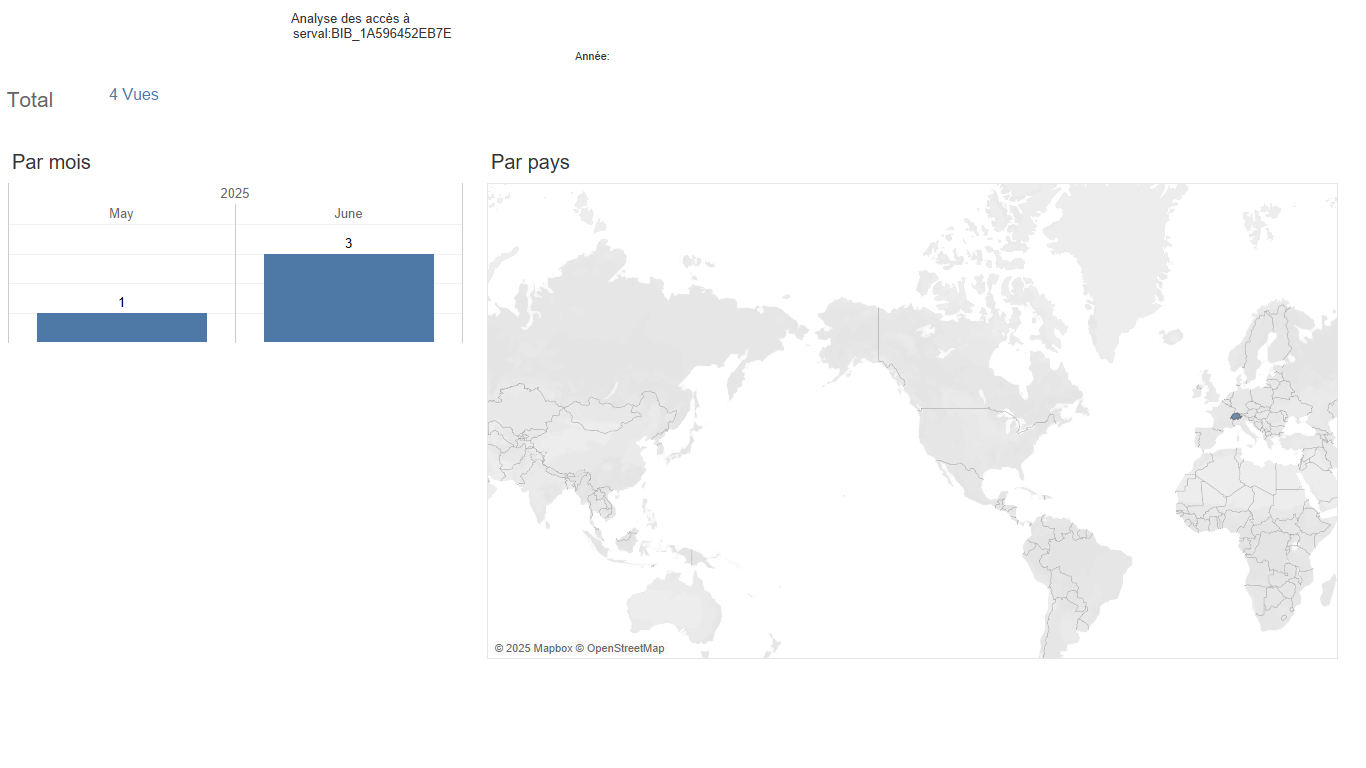Image resolution: width=1366 pixels, height=768 pixels.
Task: Click the 'Par pays' heading
Action: coord(530,162)
